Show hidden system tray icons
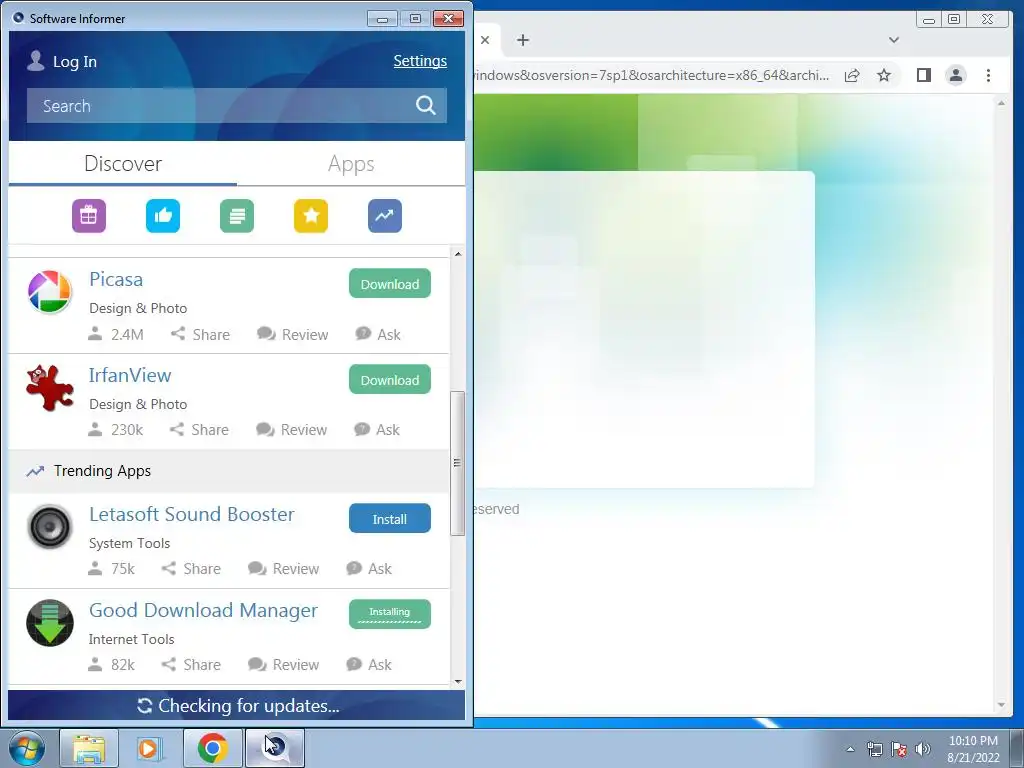Image resolution: width=1024 pixels, height=768 pixels. 850,749
